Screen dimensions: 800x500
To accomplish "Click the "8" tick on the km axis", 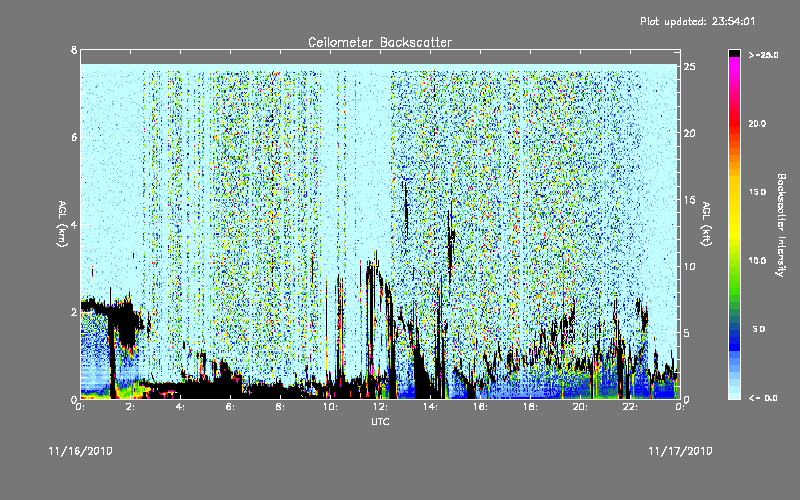I will pos(74,50).
